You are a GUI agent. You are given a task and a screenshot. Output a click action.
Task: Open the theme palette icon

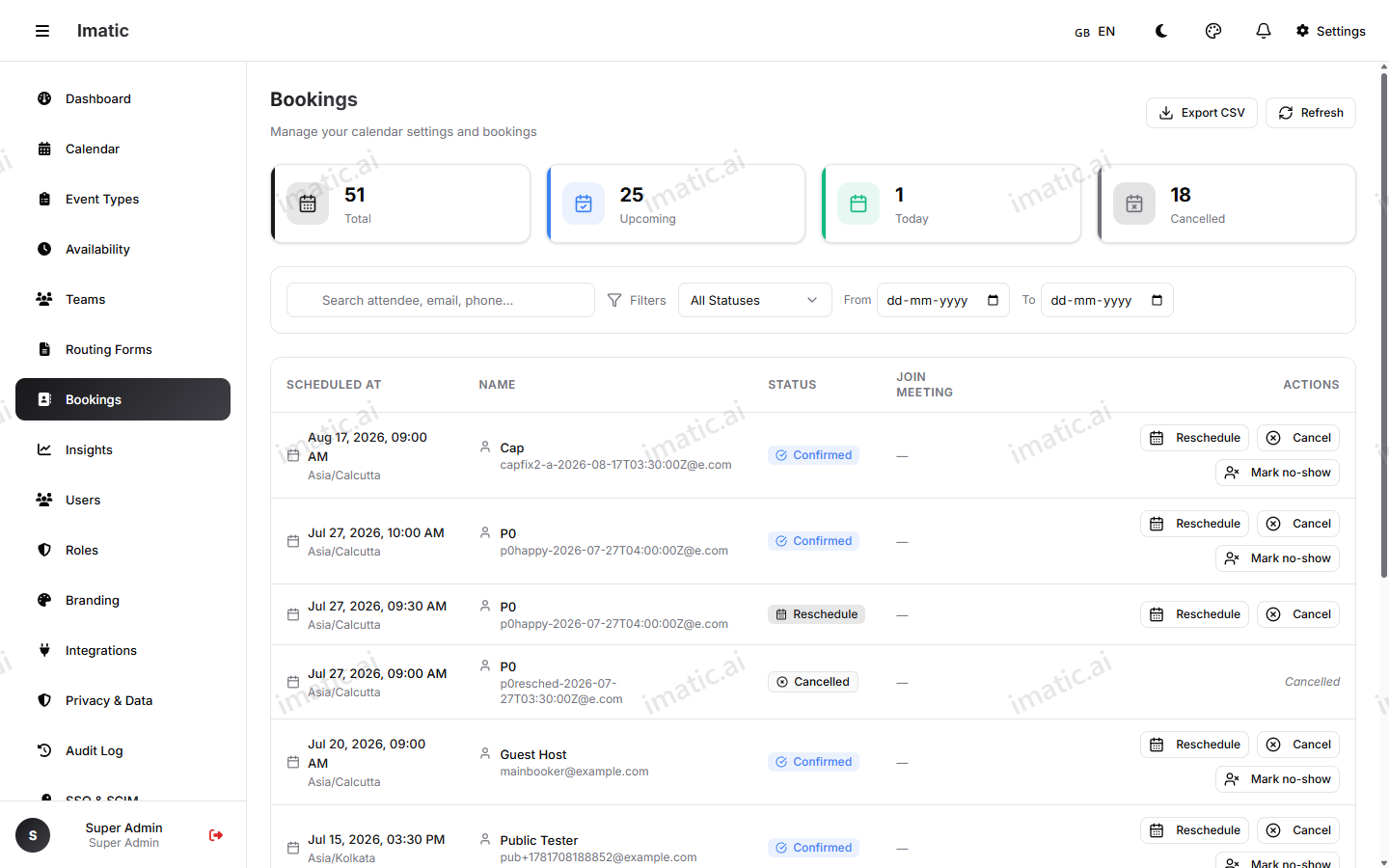1213,31
